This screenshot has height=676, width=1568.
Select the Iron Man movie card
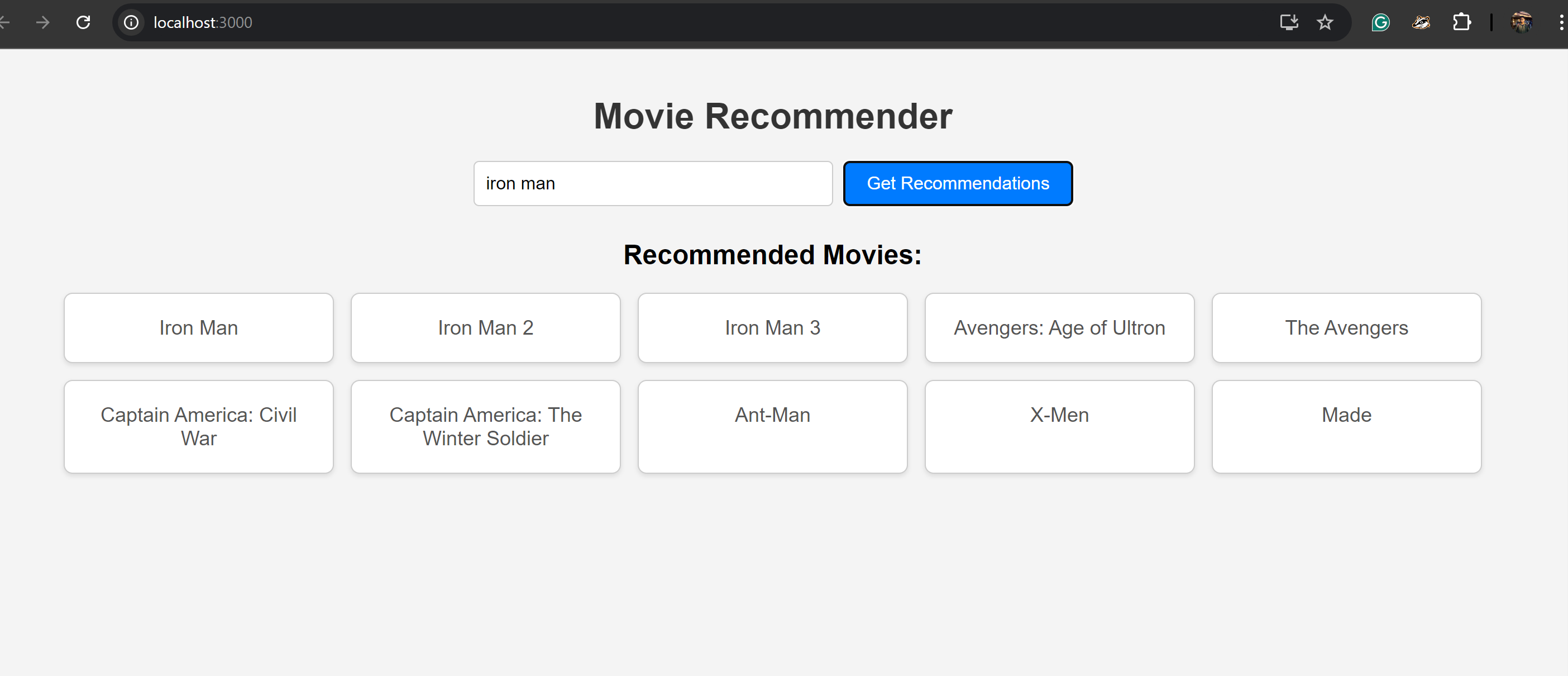tap(198, 327)
